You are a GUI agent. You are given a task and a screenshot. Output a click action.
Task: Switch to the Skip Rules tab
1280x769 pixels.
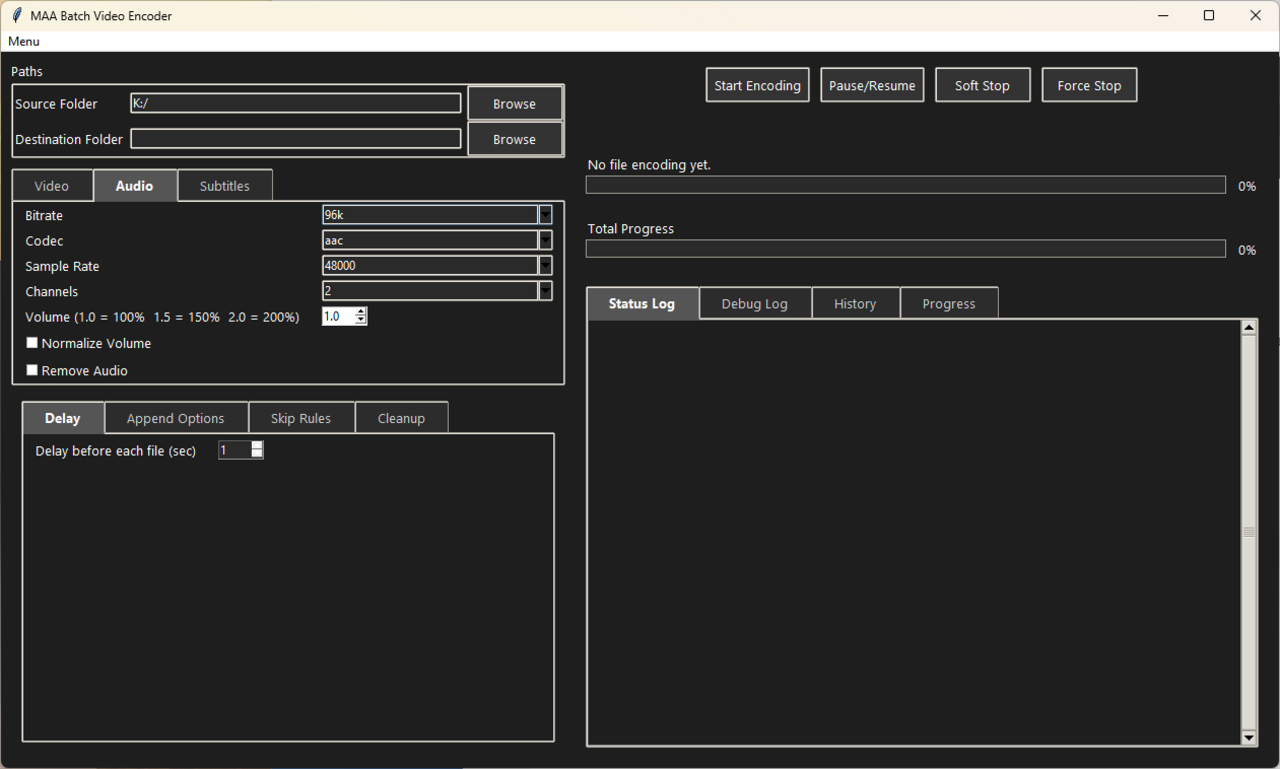click(x=301, y=418)
